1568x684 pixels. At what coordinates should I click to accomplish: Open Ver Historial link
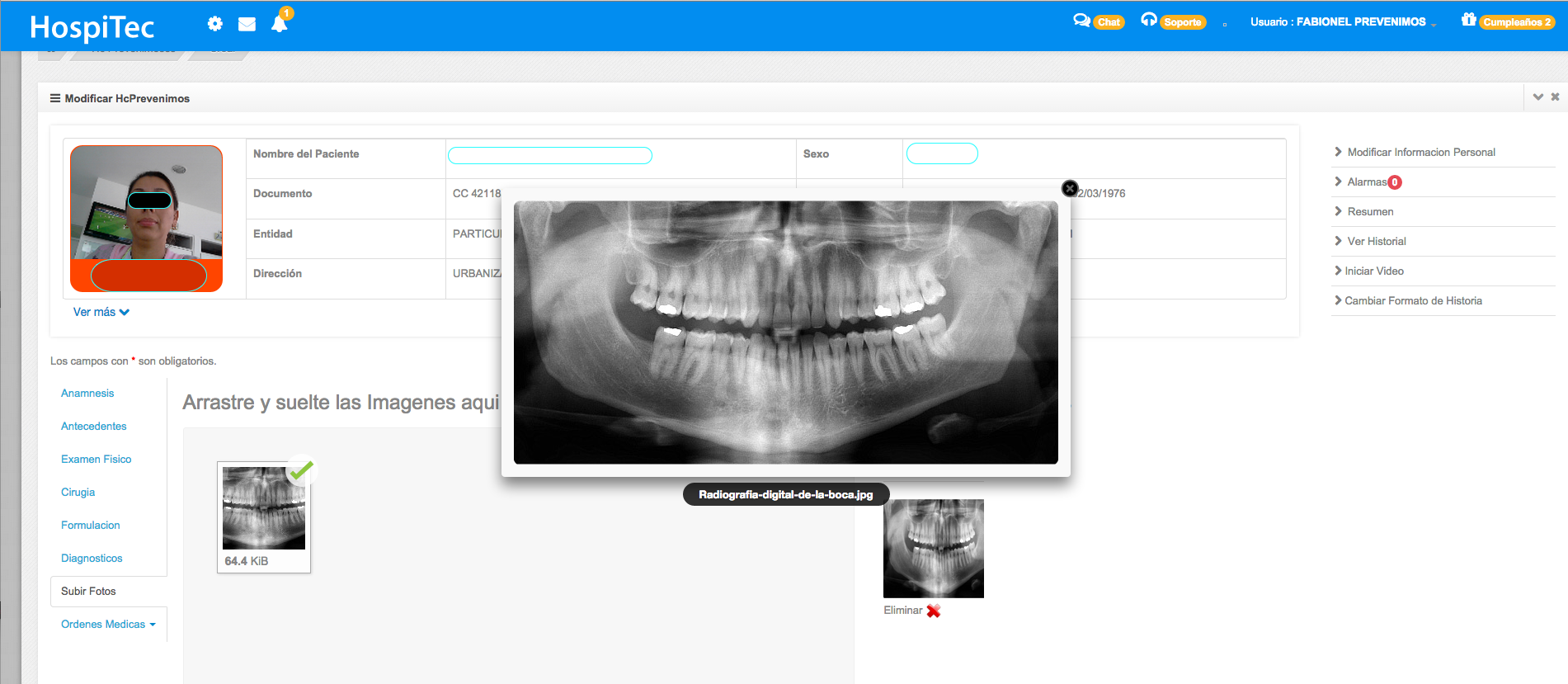click(x=1376, y=242)
